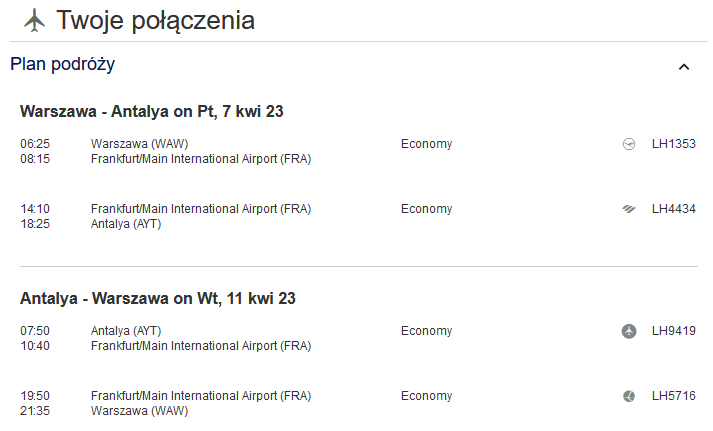The image size is (713, 431).
Task: Click the airline icon next to LH9419
Action: click(629, 331)
